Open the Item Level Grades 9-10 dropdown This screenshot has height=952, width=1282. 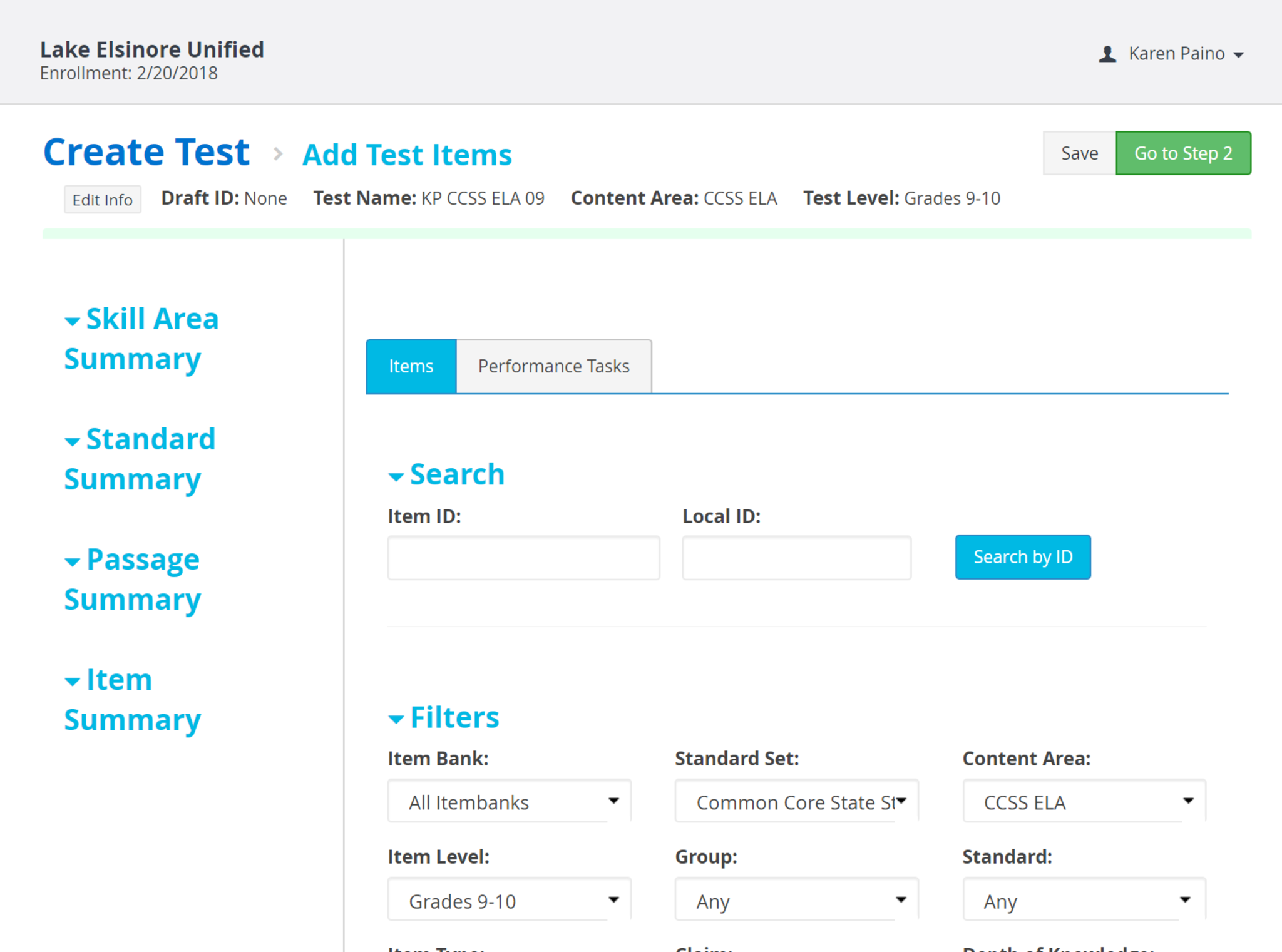click(509, 900)
